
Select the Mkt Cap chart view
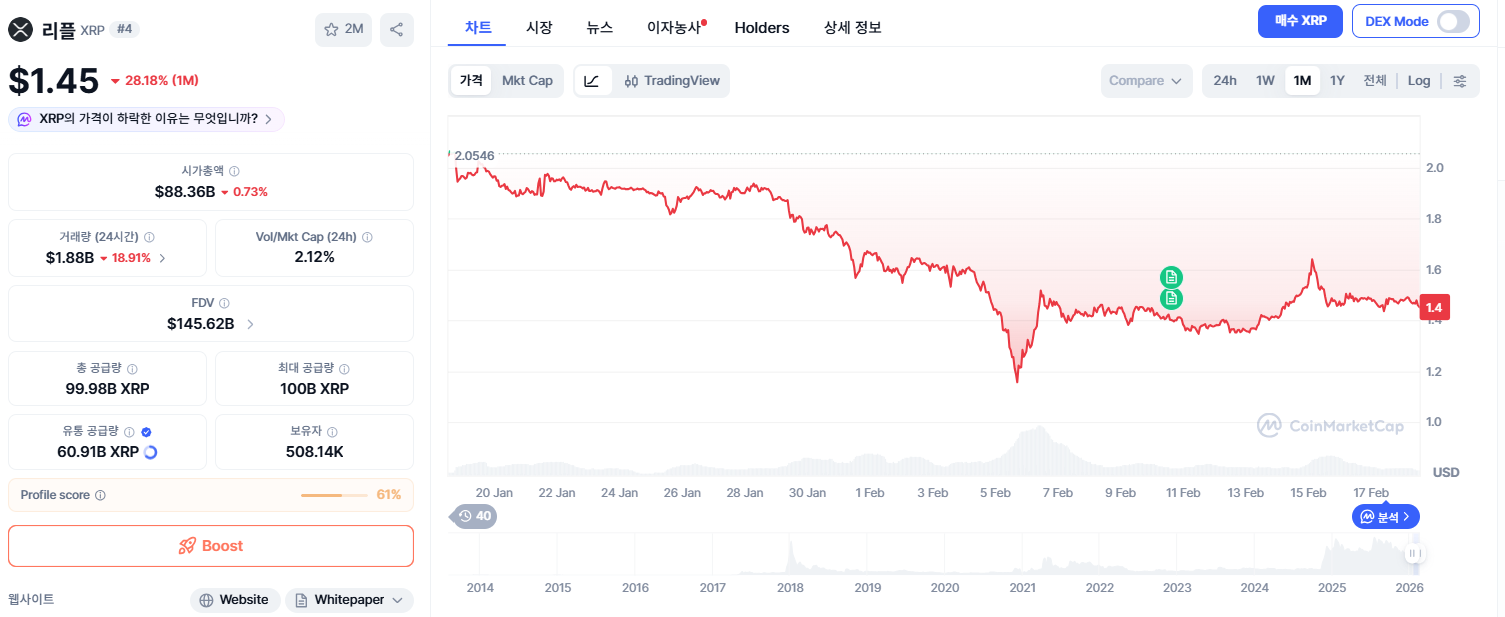point(527,81)
